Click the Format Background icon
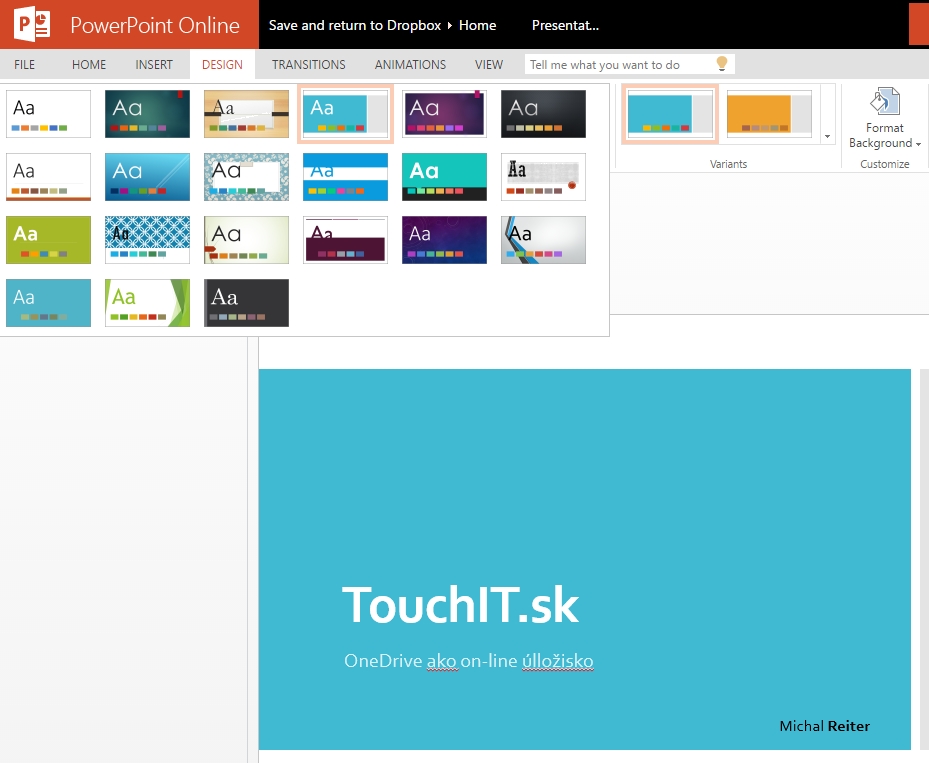 [884, 102]
